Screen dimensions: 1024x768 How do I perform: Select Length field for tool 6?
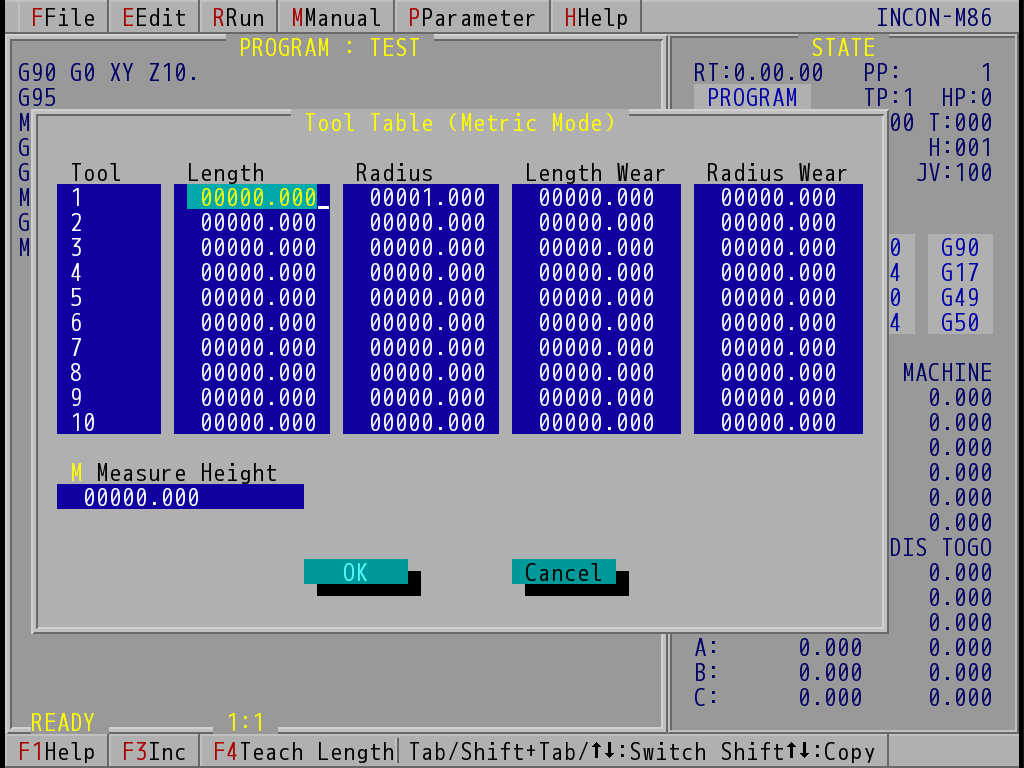(x=252, y=322)
